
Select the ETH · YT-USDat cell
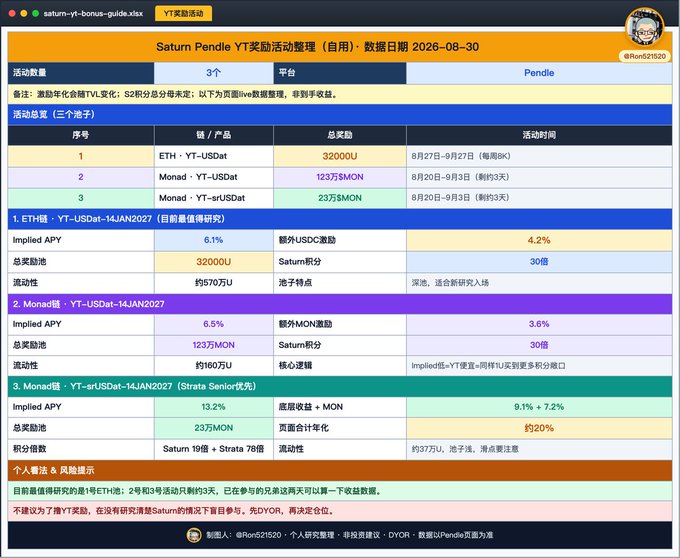click(x=214, y=156)
